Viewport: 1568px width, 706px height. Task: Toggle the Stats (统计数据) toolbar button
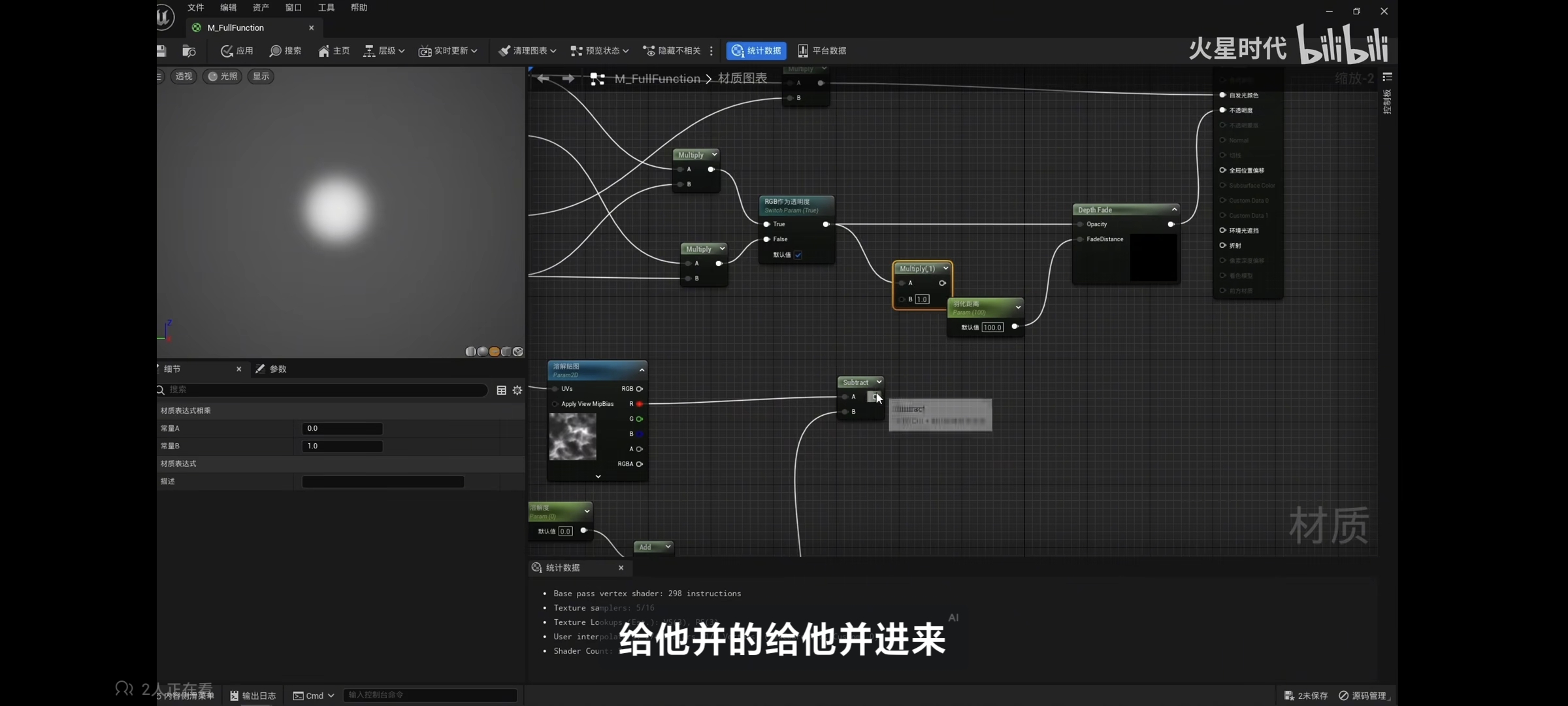tap(756, 50)
